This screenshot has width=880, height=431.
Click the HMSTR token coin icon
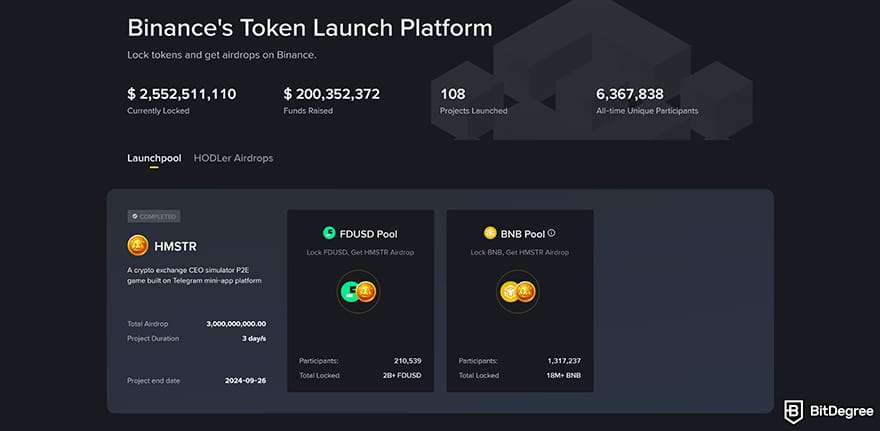pos(138,246)
